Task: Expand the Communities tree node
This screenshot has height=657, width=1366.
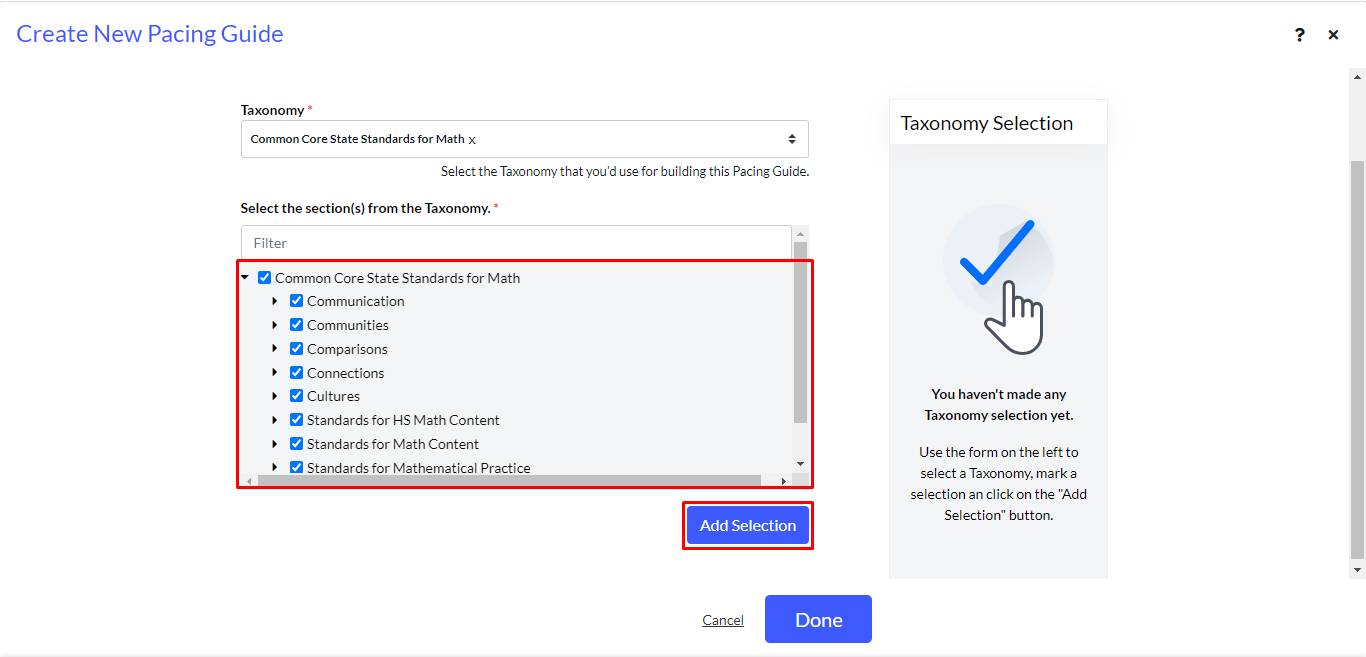Action: pyautogui.click(x=275, y=325)
